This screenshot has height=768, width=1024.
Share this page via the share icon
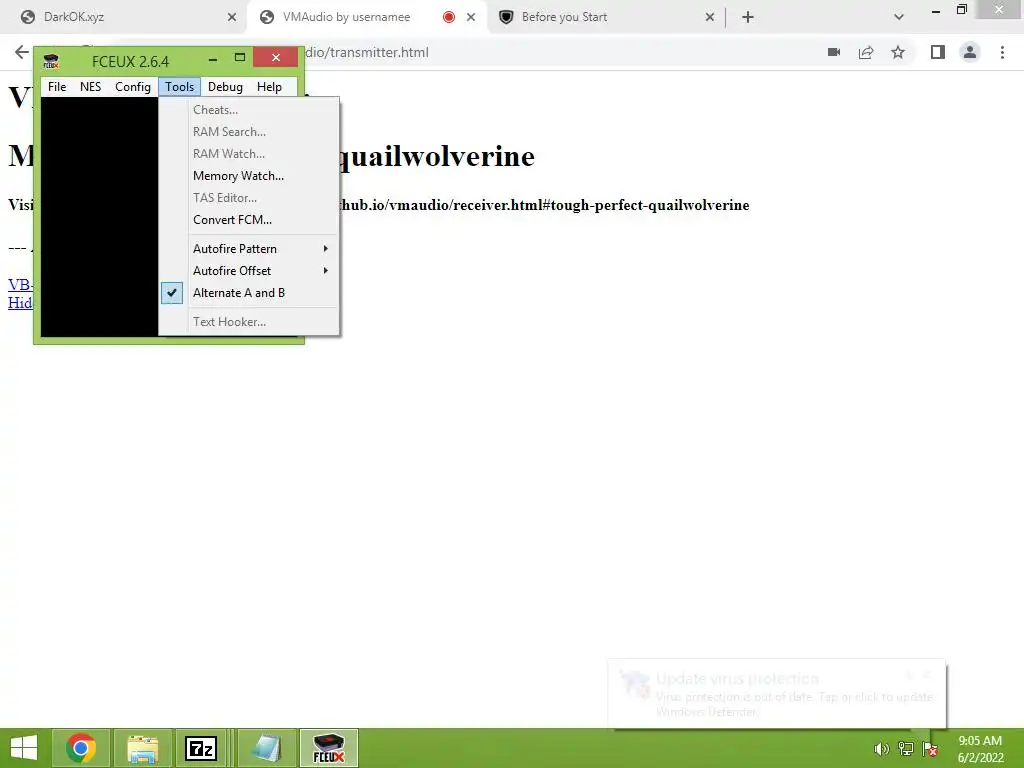tap(866, 52)
